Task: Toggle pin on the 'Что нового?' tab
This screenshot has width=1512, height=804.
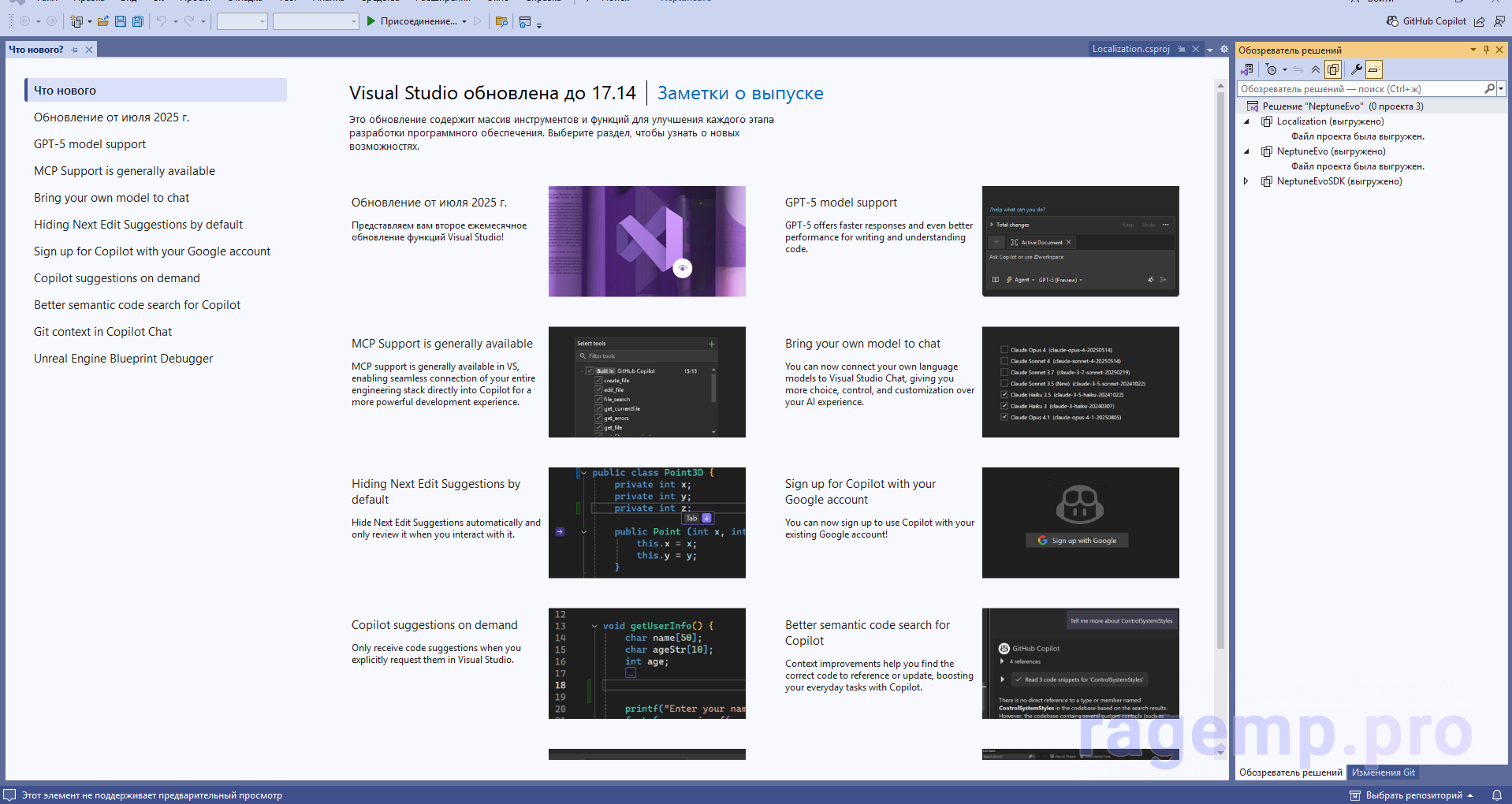Action: coord(75,50)
